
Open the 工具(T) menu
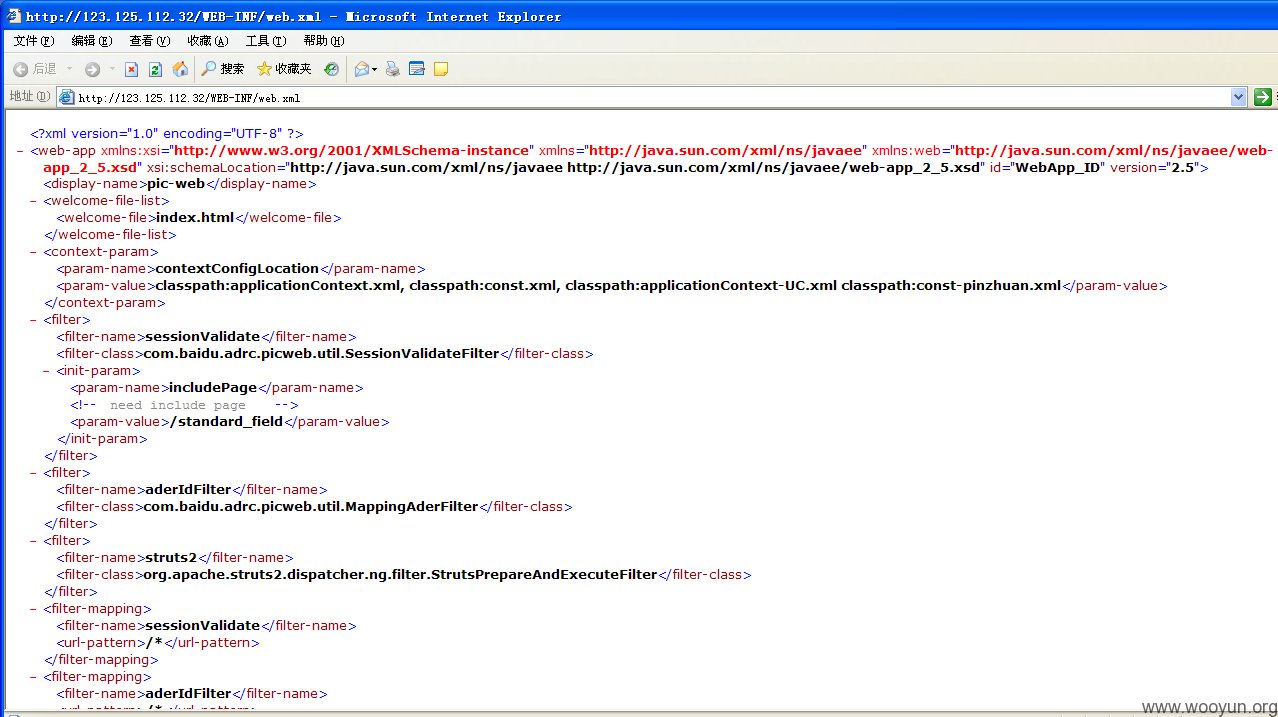(x=265, y=41)
